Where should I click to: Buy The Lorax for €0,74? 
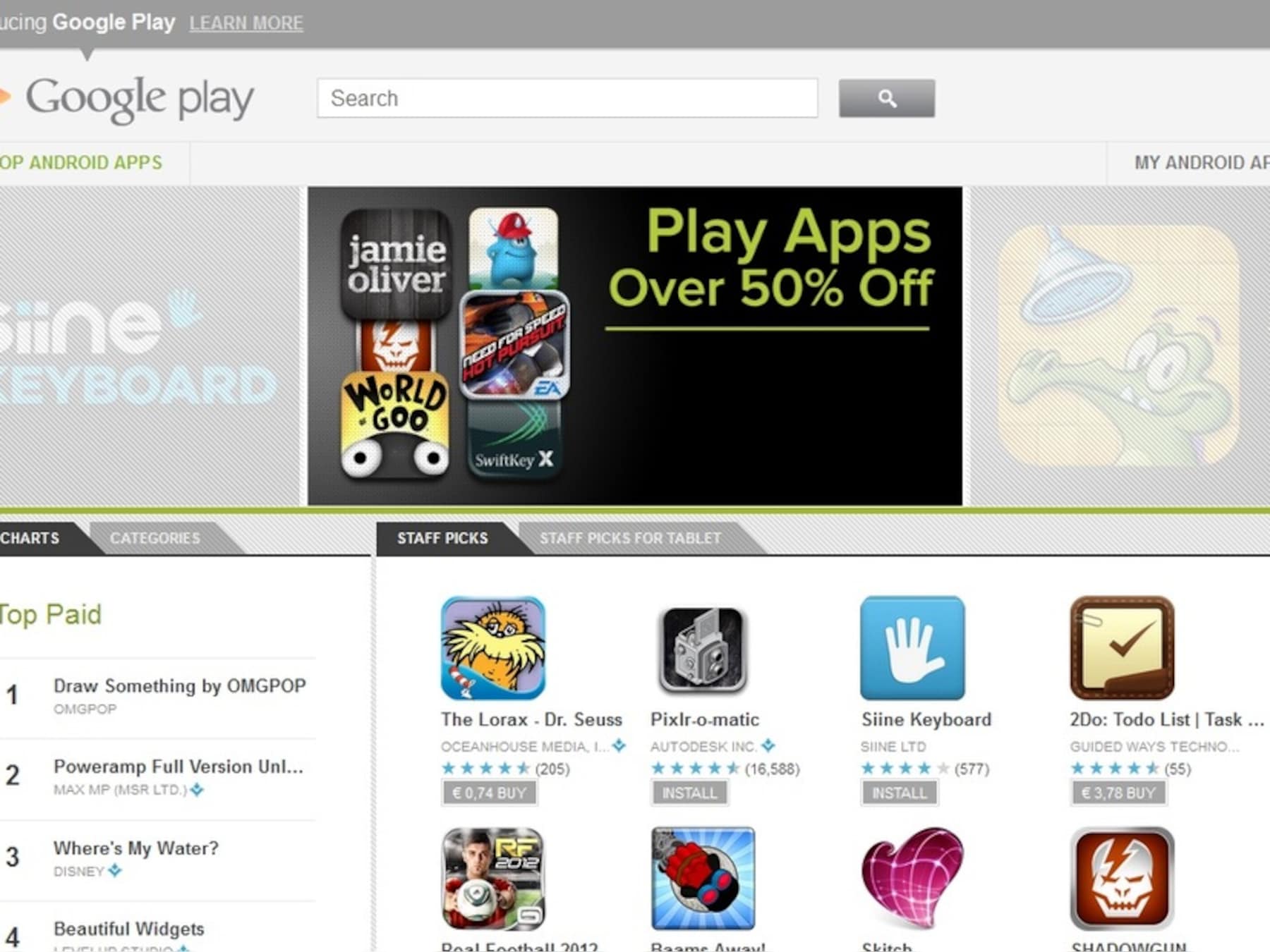(x=489, y=793)
